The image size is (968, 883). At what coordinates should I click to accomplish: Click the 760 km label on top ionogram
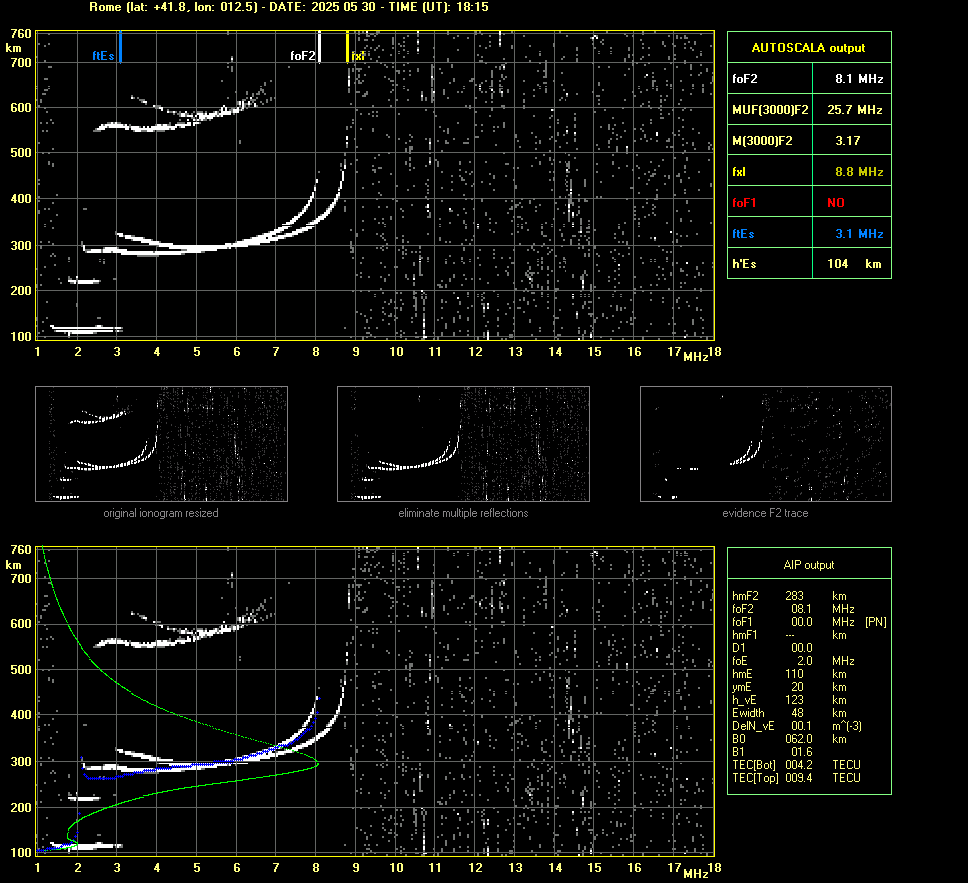[x=20, y=33]
